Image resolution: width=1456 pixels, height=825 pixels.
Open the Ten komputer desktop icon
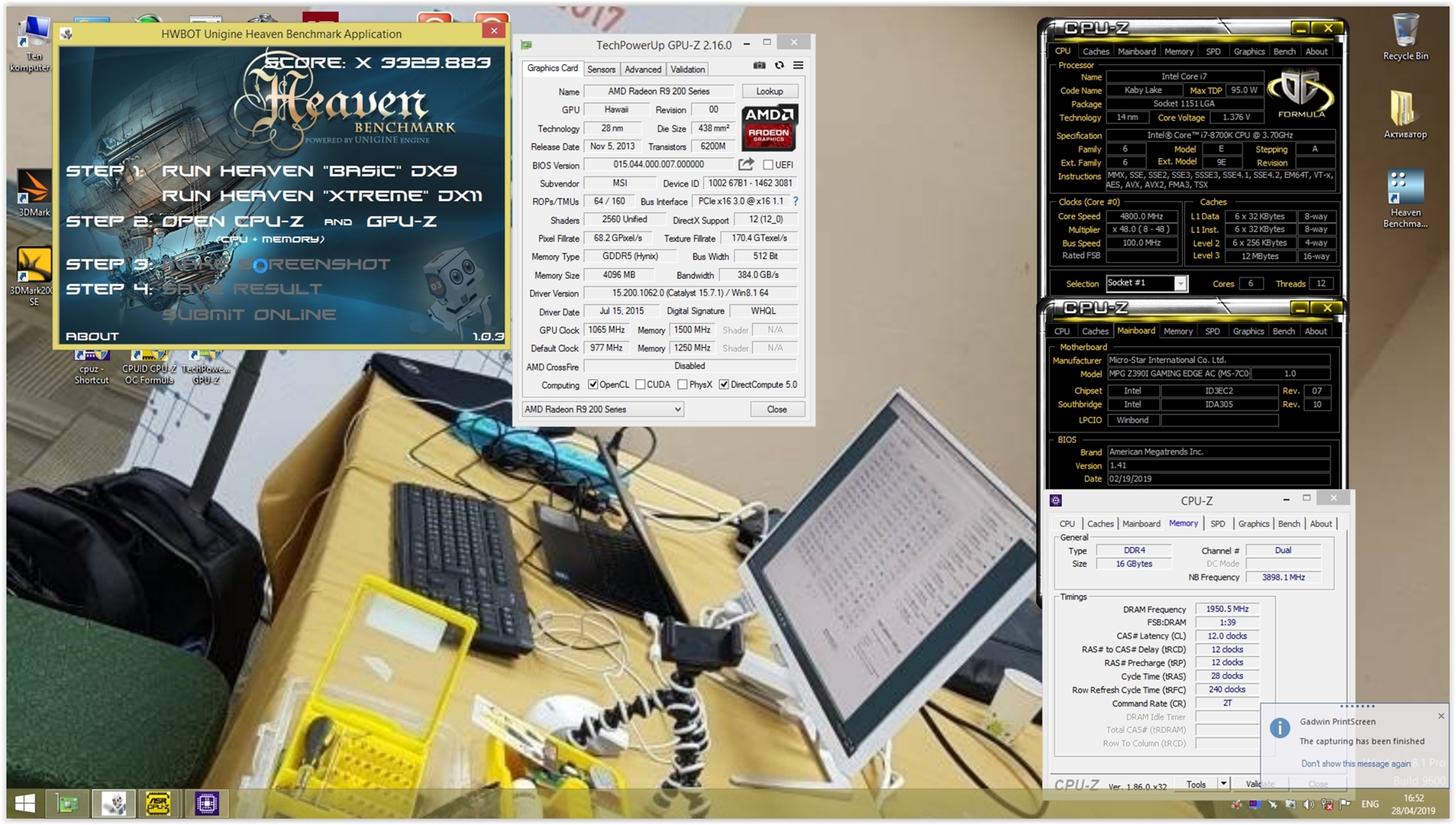pos(31,44)
